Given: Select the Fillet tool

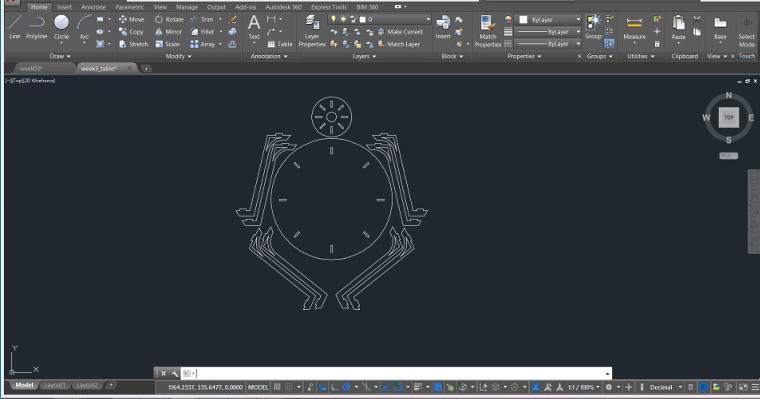Looking at the screenshot, I should (202, 32).
